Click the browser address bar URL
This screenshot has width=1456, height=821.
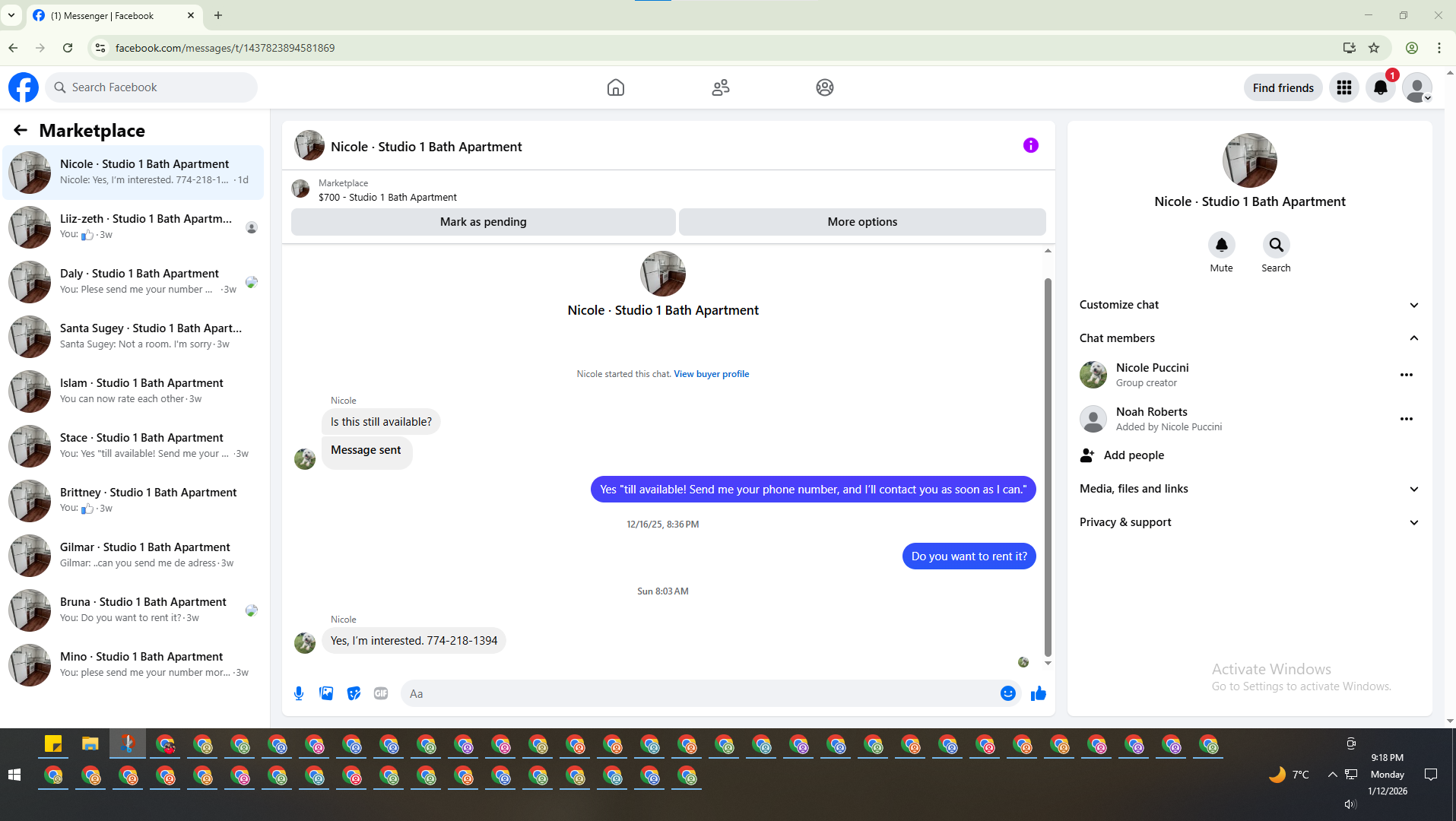point(225,48)
